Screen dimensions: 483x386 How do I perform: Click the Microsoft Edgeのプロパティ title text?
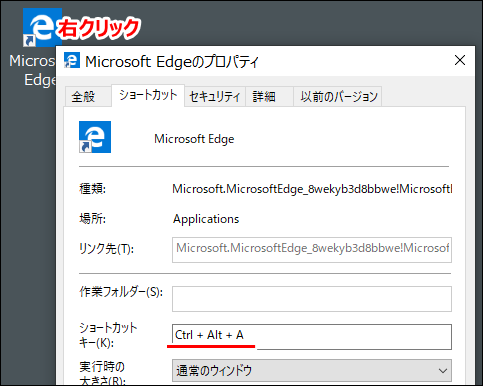[172, 62]
